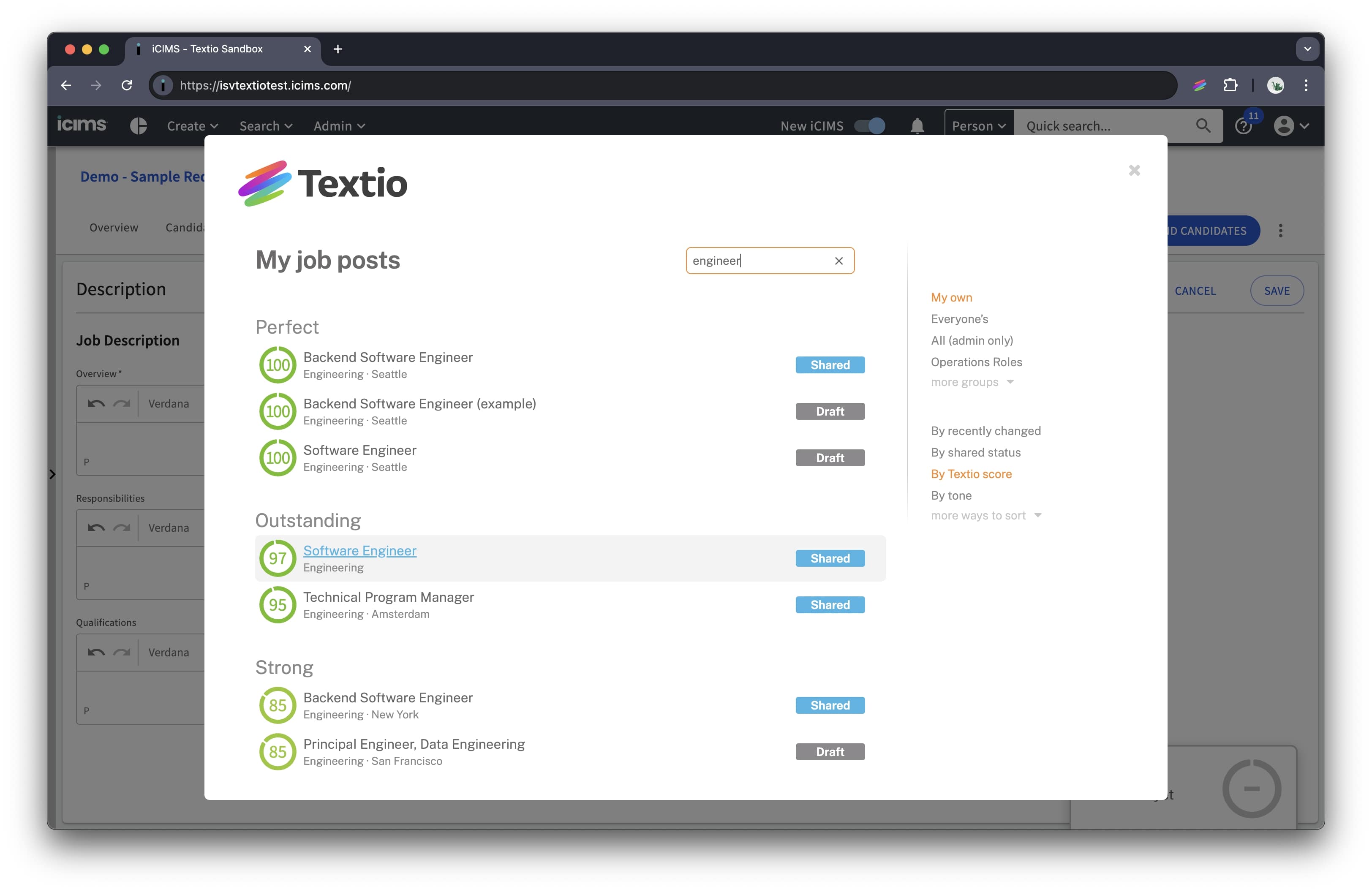Open the browser extensions puzzle icon
The height and width of the screenshot is (892, 1372).
pos(1230,85)
